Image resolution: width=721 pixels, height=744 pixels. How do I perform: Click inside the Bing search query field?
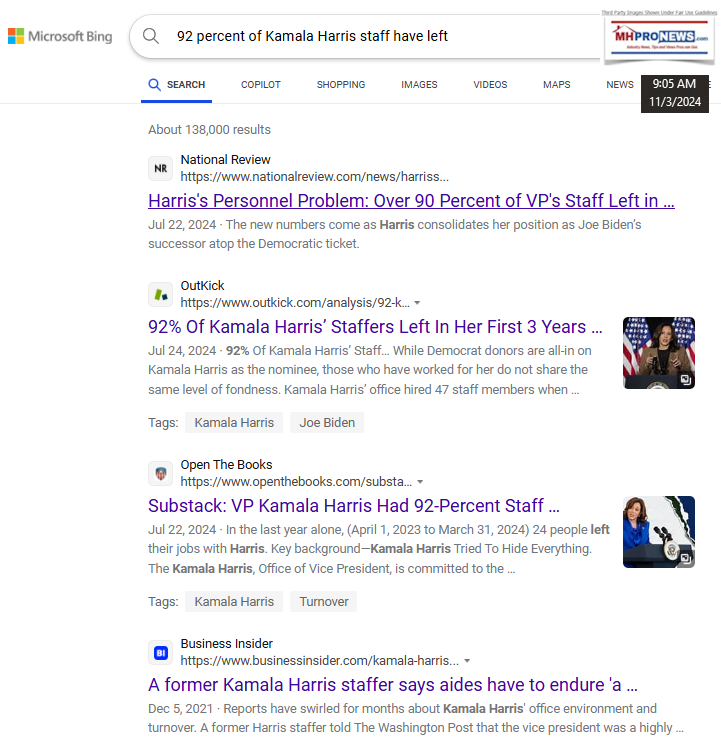click(x=380, y=36)
